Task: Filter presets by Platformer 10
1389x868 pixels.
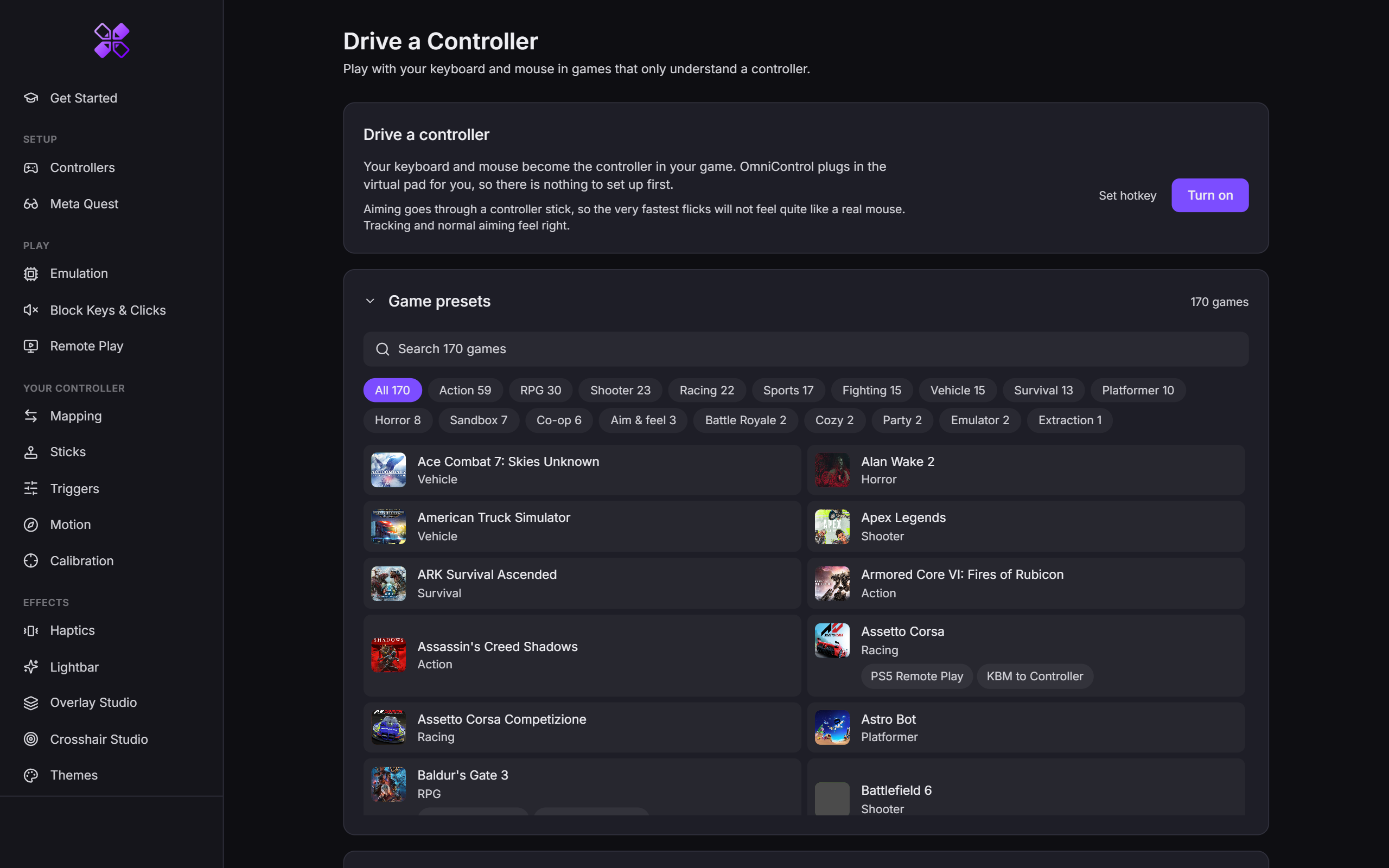Action: pos(1138,391)
